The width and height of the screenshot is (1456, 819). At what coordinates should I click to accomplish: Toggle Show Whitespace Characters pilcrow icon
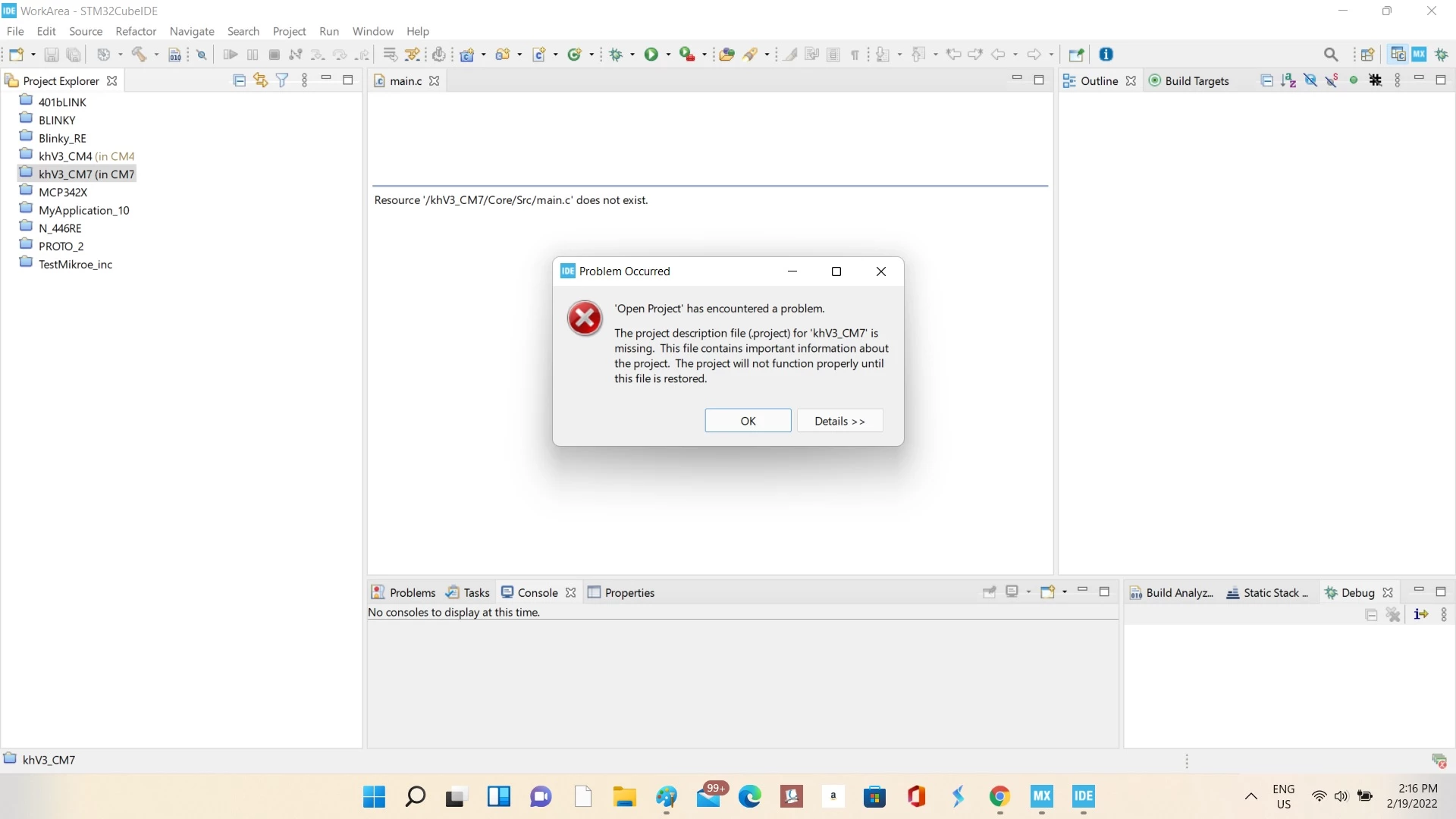click(x=855, y=55)
